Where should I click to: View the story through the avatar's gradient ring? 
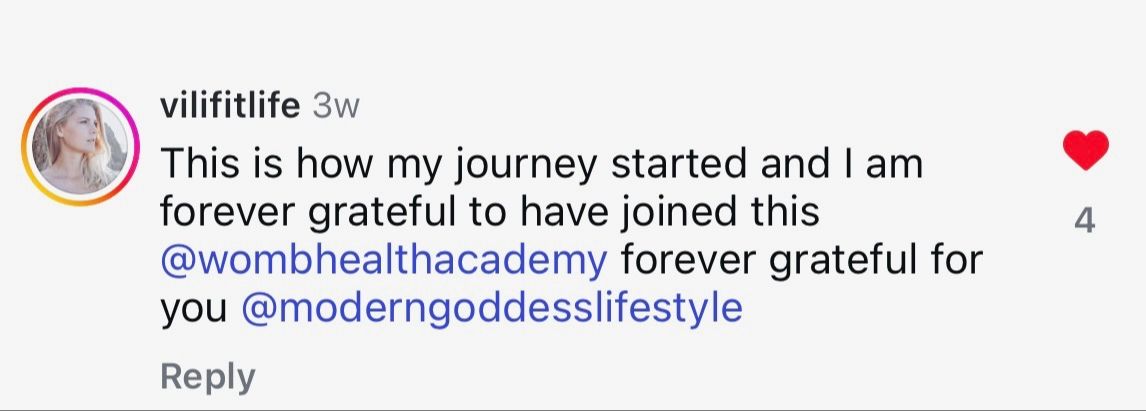point(80,146)
